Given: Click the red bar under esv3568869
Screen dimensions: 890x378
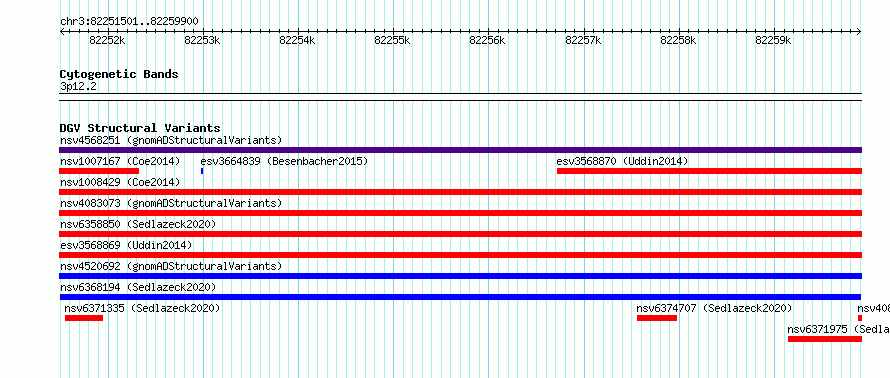Looking at the screenshot, I should point(460,255).
